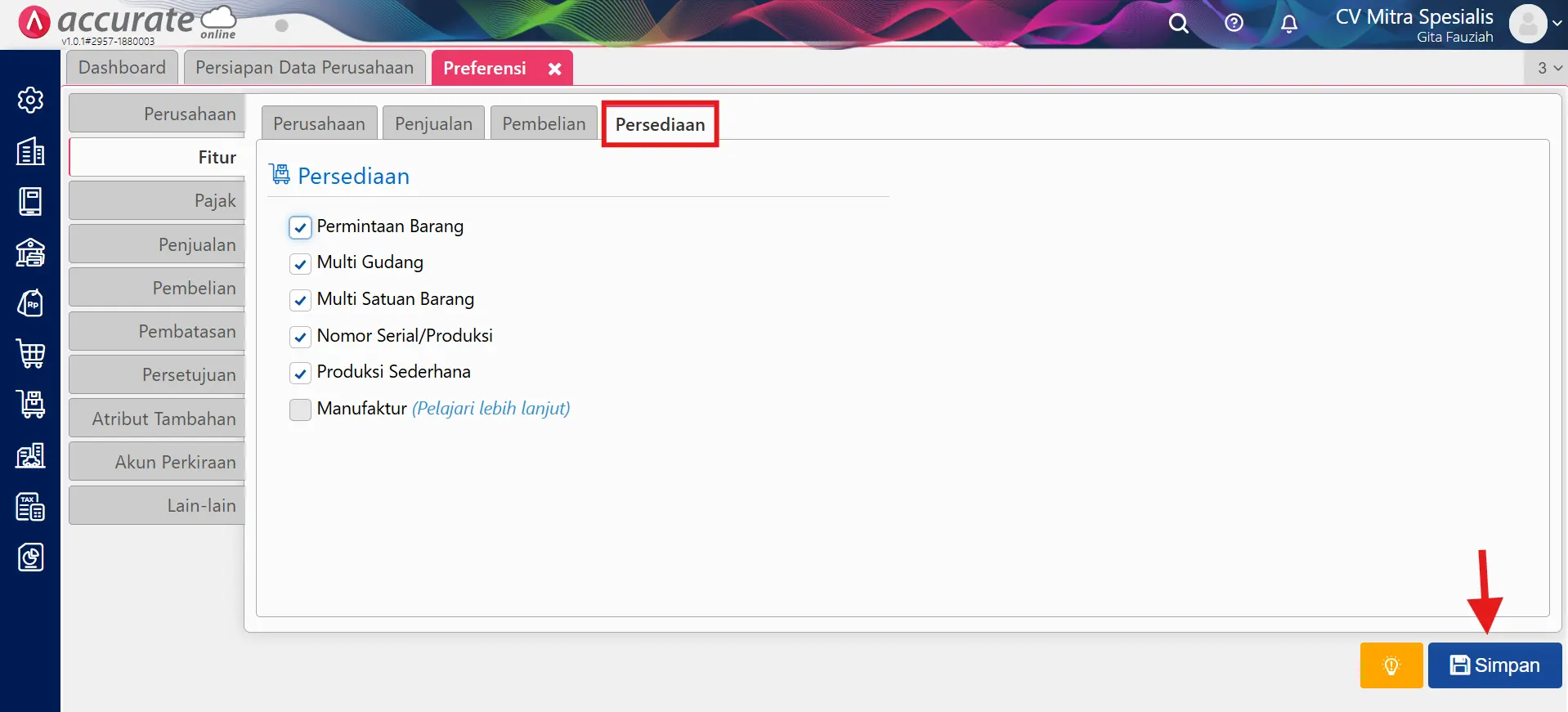Close the Preferensi tab
This screenshot has width=1568, height=712.
pos(554,69)
